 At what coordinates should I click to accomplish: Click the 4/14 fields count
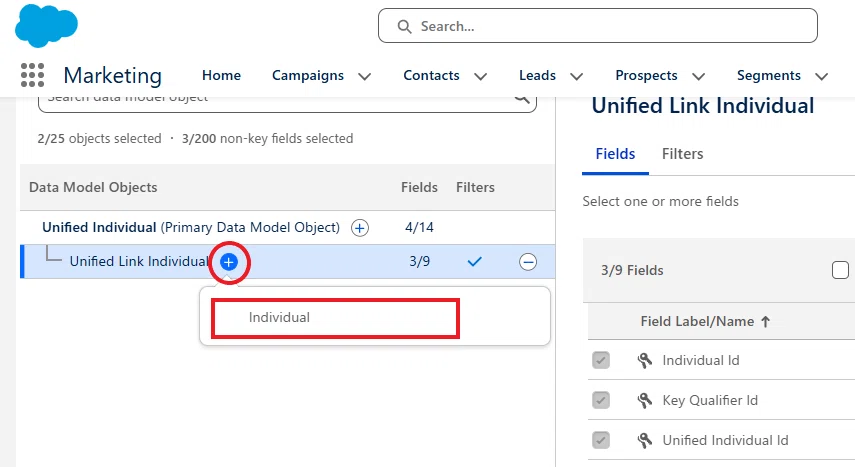pos(419,227)
